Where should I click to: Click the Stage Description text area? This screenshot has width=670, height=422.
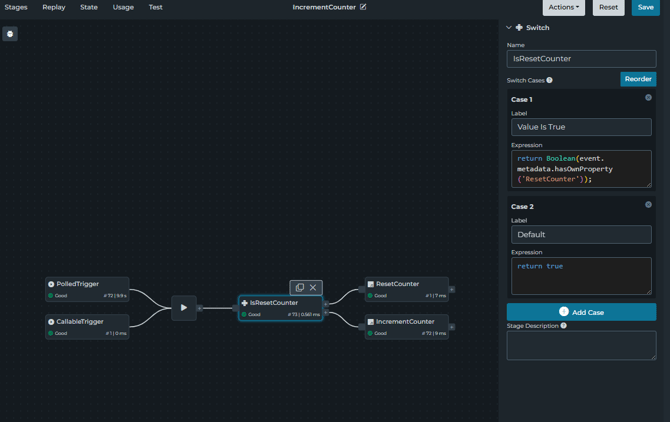pos(581,345)
